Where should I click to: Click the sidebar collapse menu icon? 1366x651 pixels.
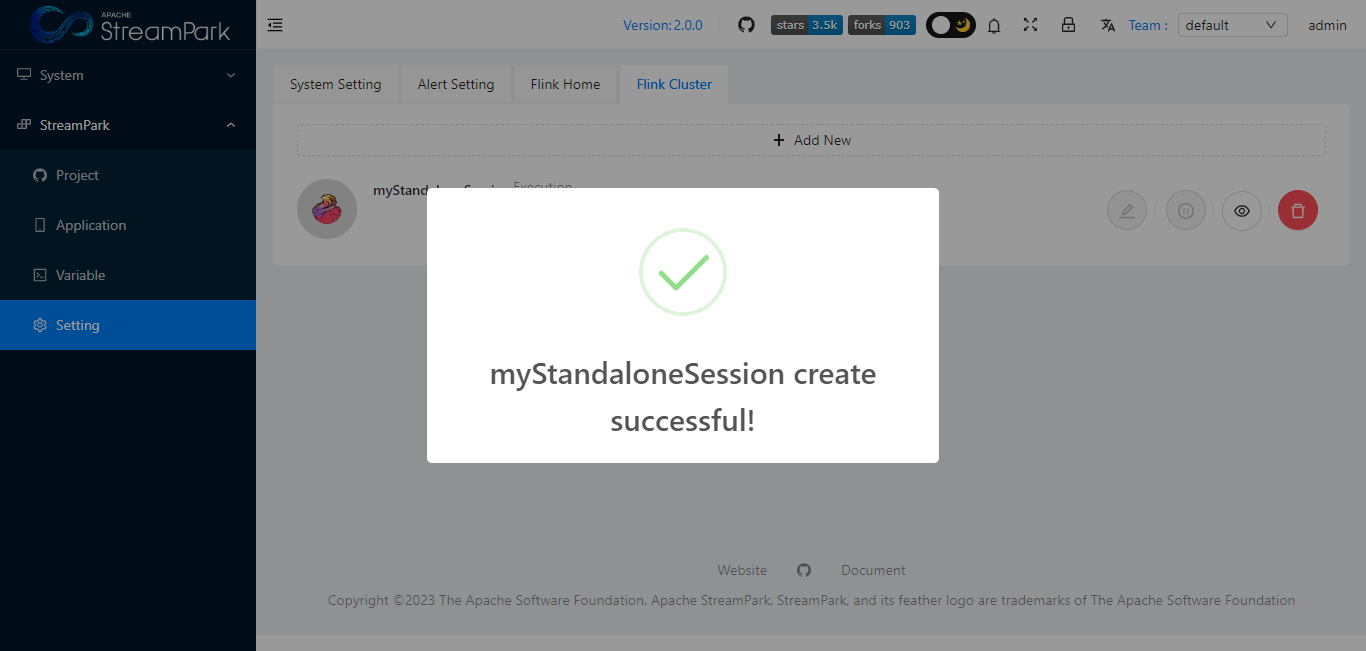(275, 25)
